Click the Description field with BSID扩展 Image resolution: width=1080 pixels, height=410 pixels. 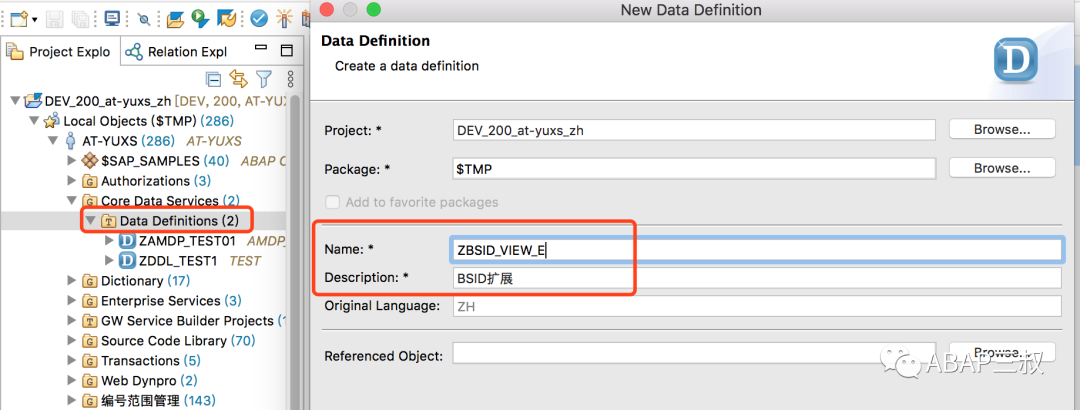[x=756, y=278]
